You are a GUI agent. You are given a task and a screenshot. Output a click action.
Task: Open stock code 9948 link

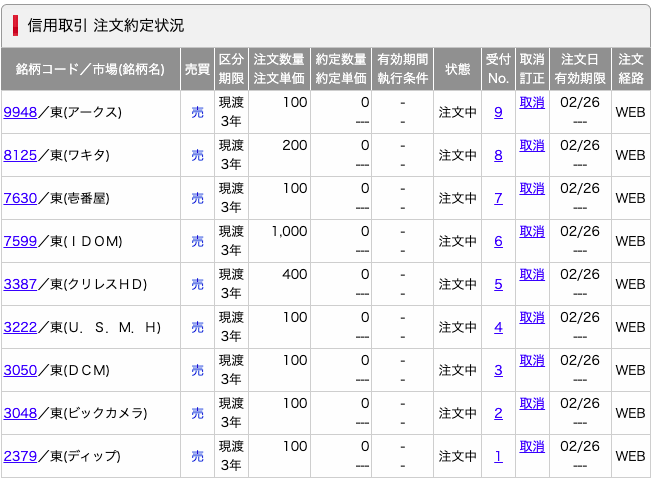pyautogui.click(x=20, y=113)
